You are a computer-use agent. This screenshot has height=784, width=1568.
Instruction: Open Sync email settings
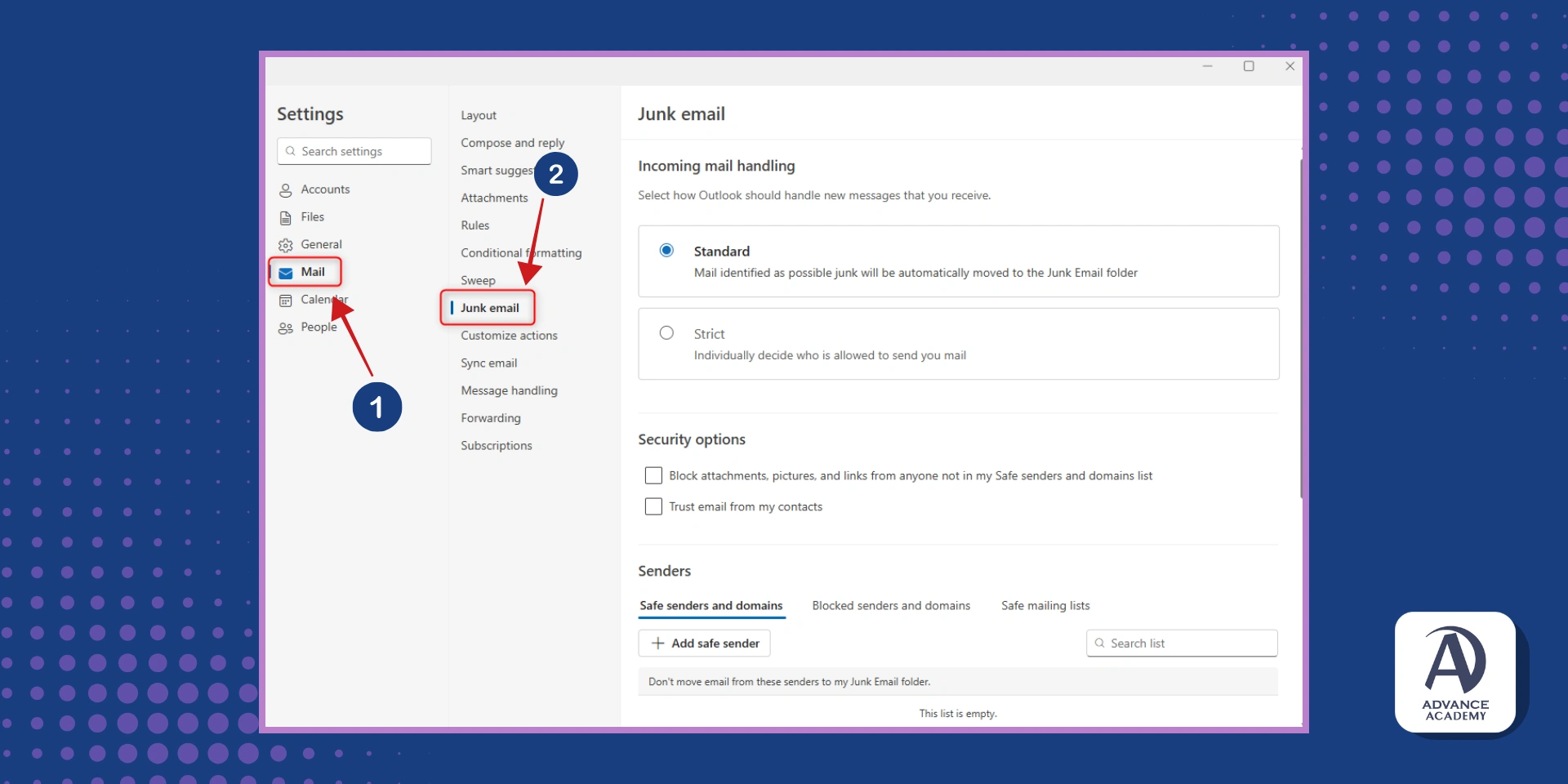pyautogui.click(x=488, y=363)
